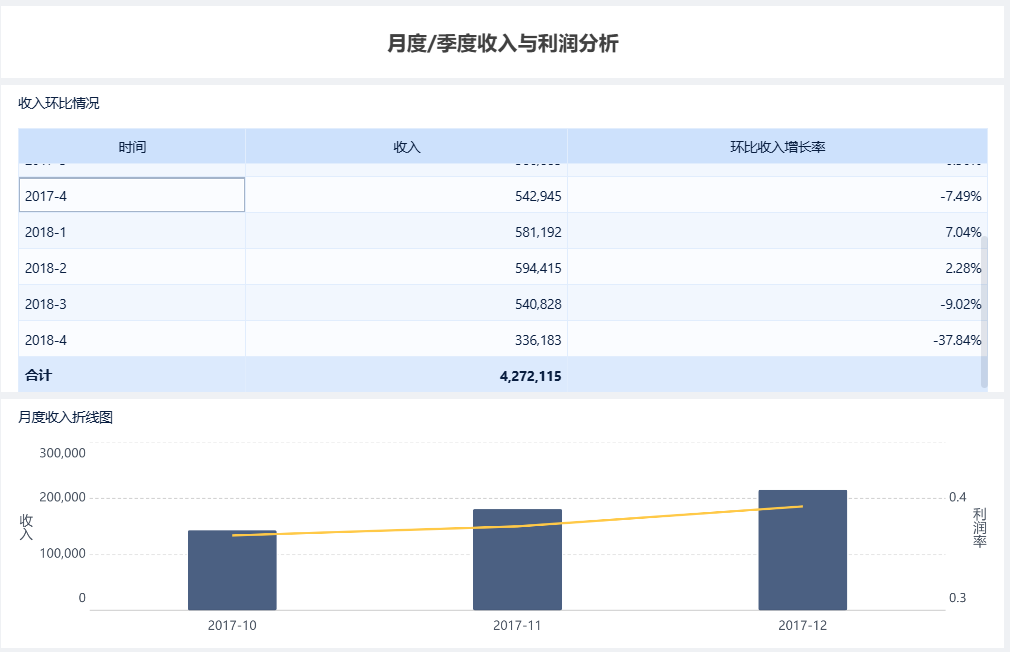Click the income value 542,945

pyautogui.click(x=538, y=196)
